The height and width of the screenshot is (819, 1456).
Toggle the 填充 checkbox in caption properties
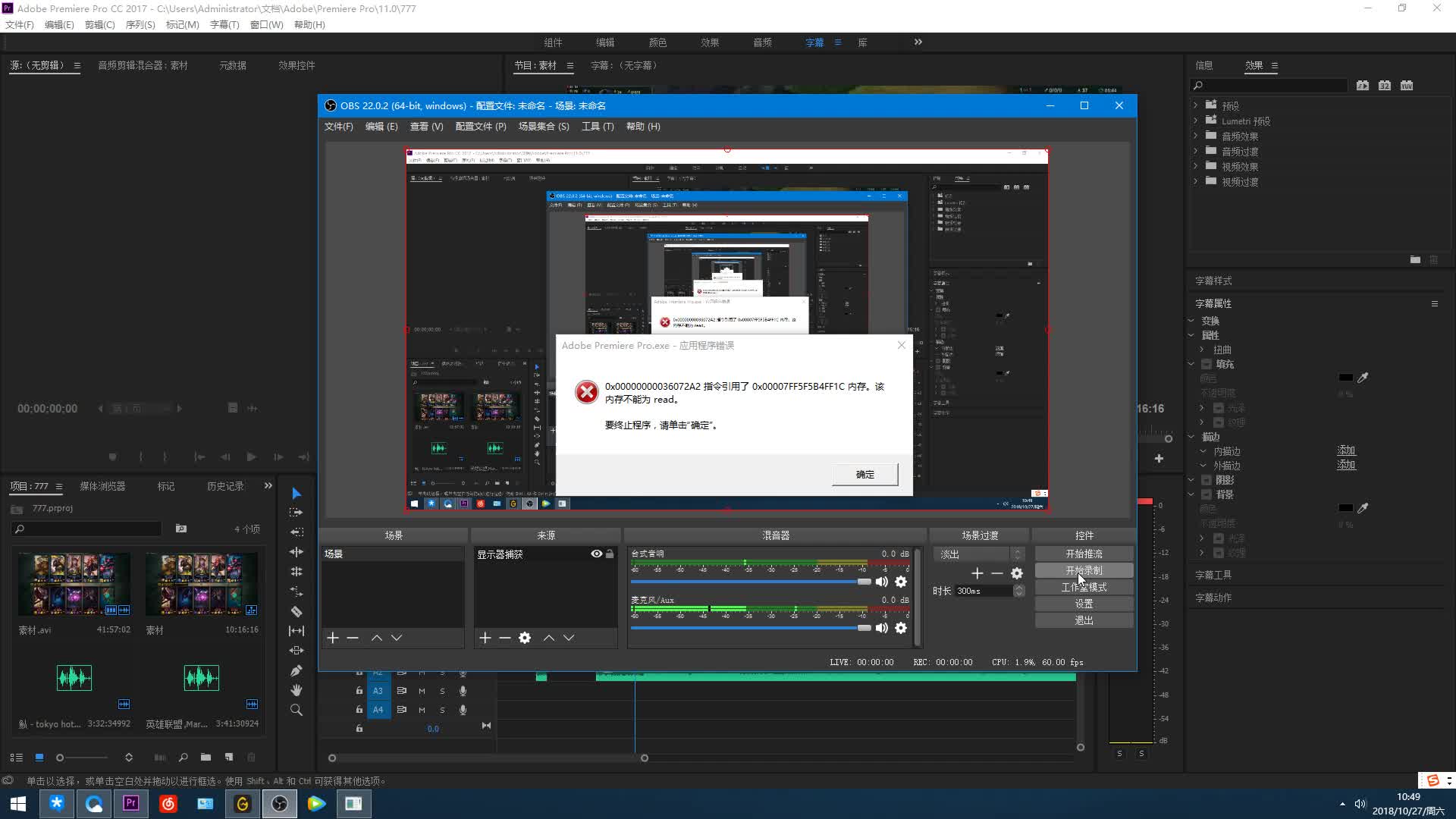[1207, 364]
